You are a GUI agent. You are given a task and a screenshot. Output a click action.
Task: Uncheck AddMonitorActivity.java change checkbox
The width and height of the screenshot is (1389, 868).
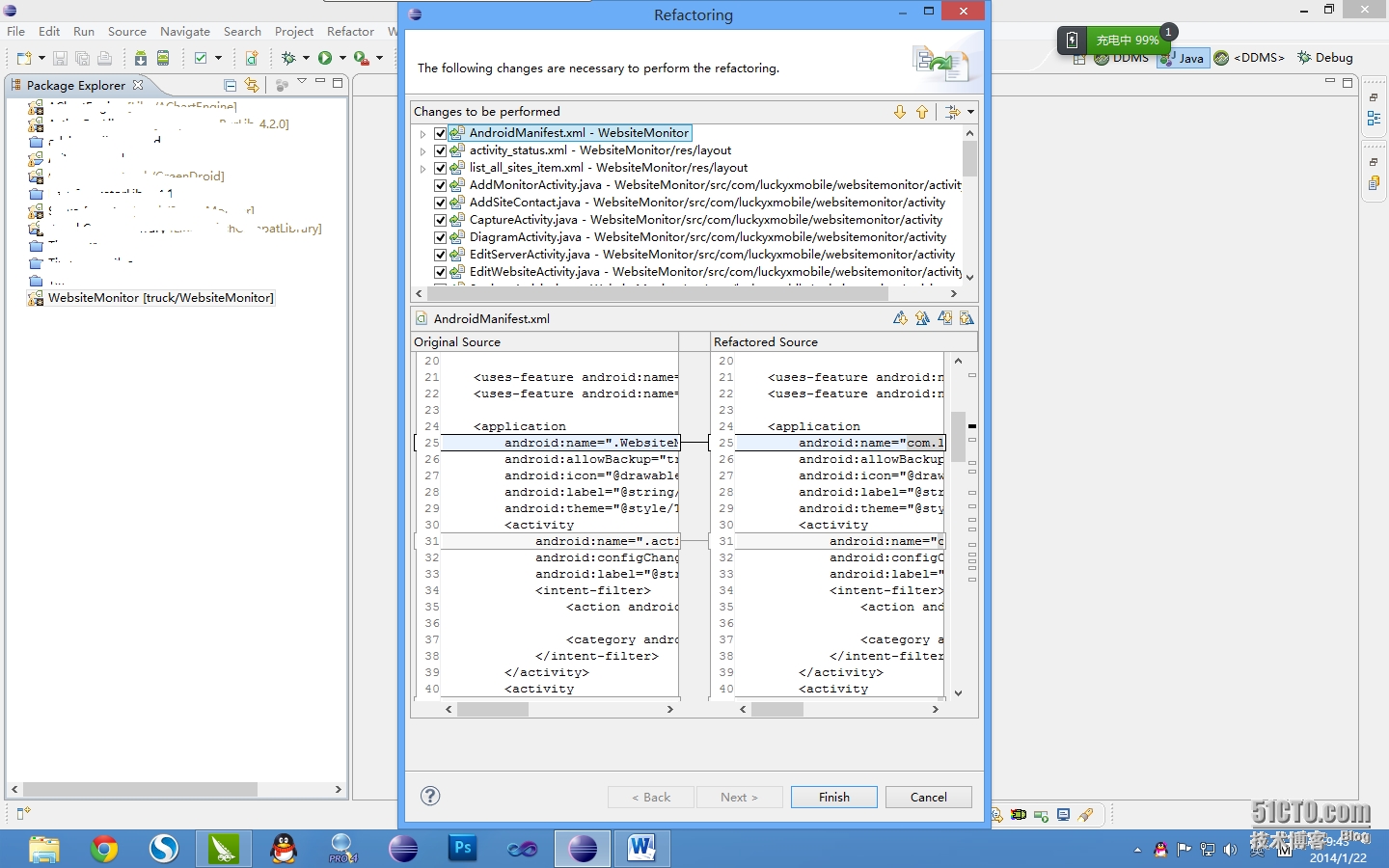click(440, 185)
